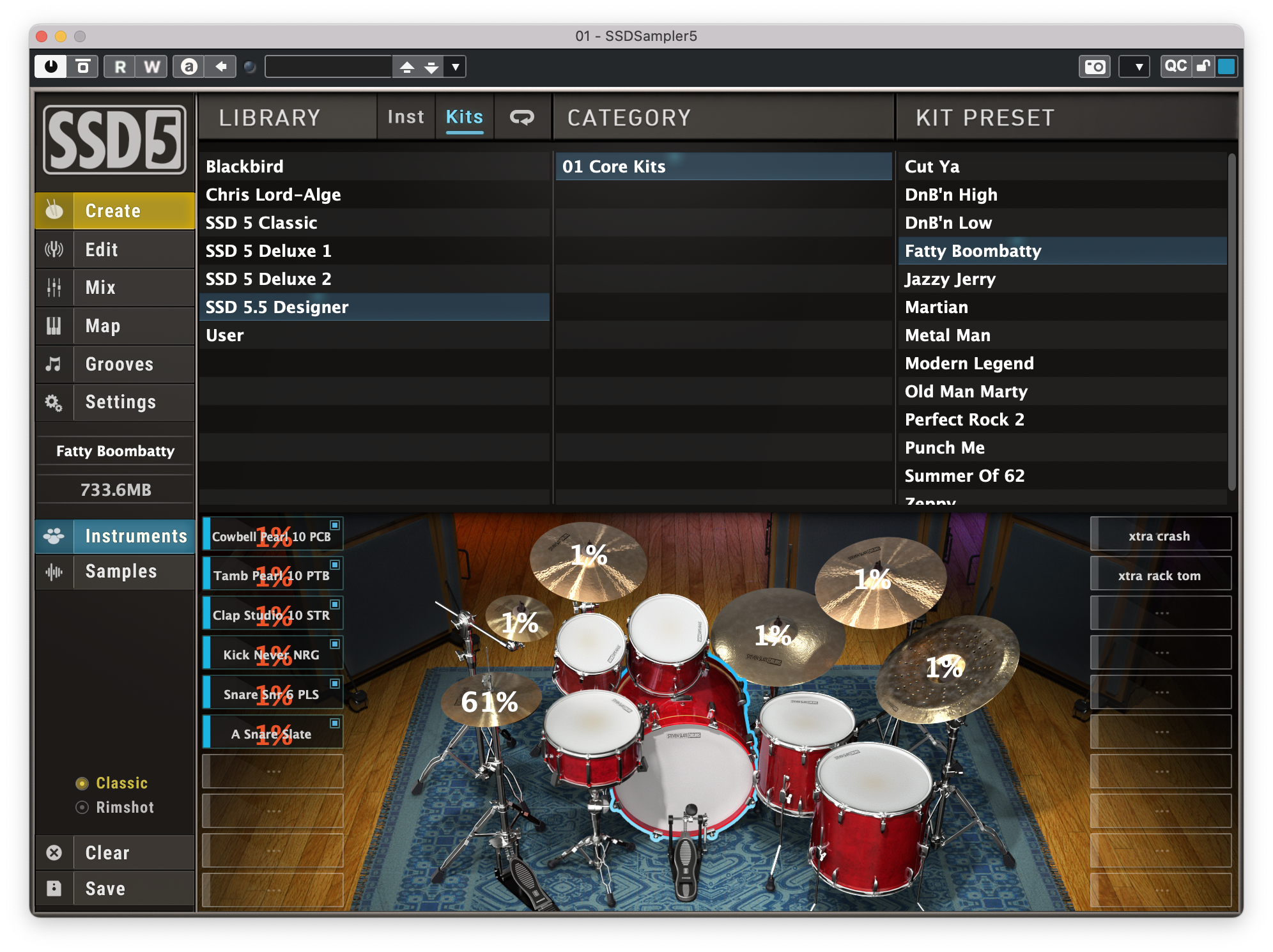Select the Classic radio option
Image resolution: width=1273 pixels, height=952 pixels.
pyautogui.click(x=112, y=783)
